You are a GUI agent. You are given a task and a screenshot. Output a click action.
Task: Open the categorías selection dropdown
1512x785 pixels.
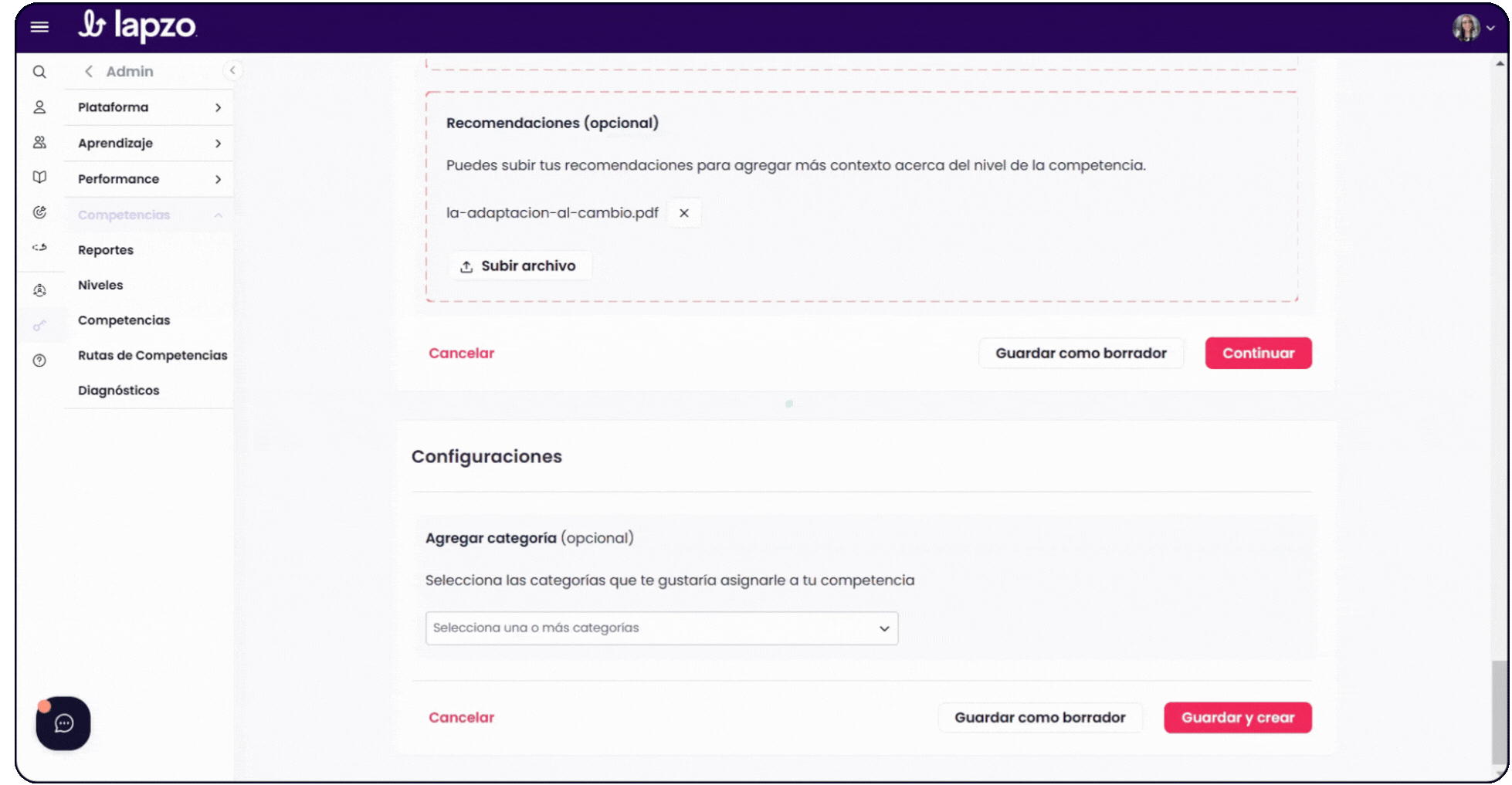point(662,628)
